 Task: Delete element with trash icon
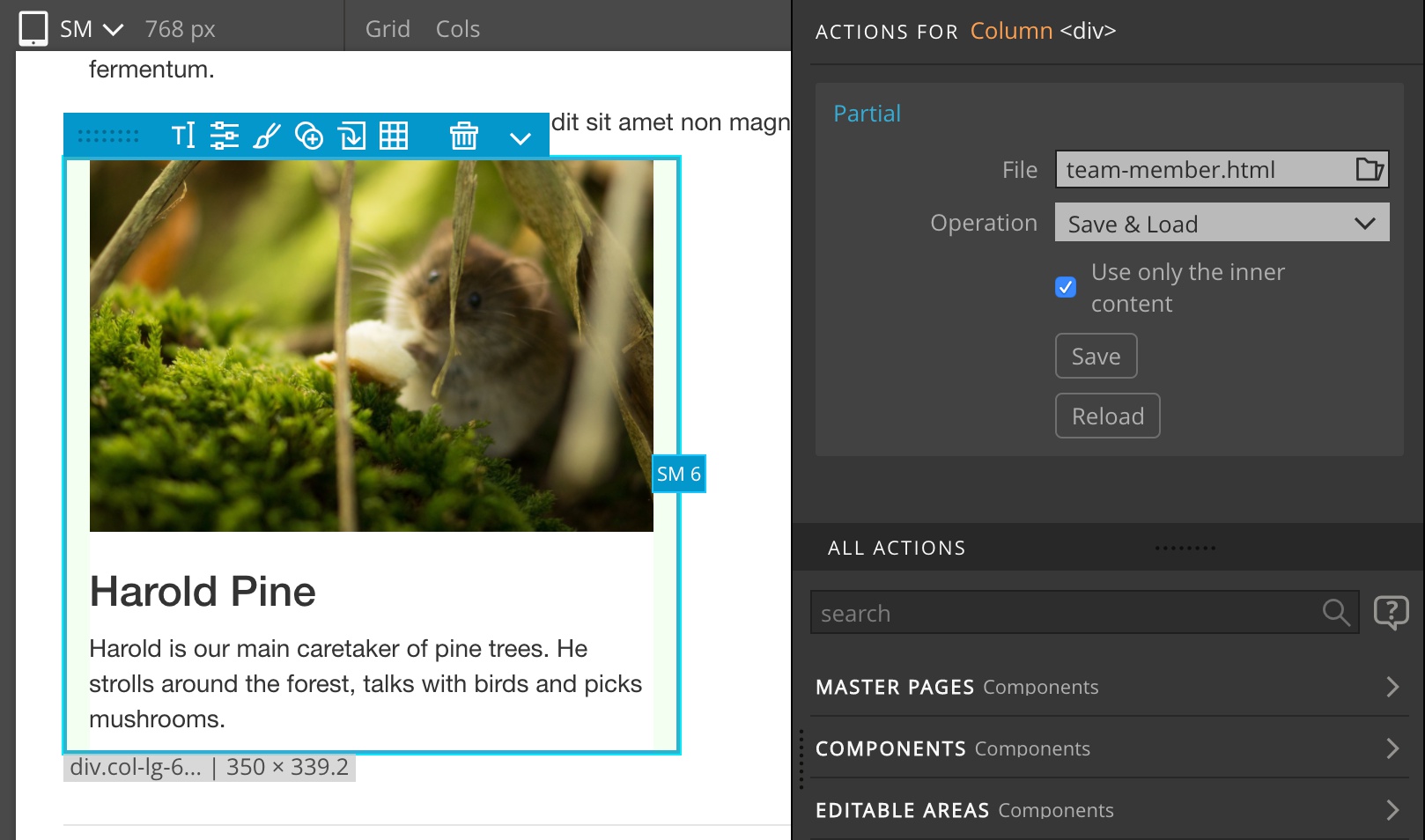click(464, 136)
